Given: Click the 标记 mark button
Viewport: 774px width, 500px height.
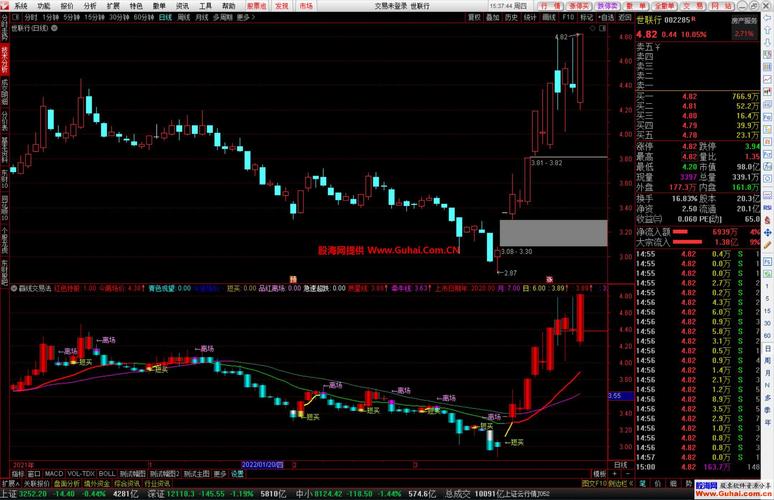Looking at the screenshot, I should 586,17.
